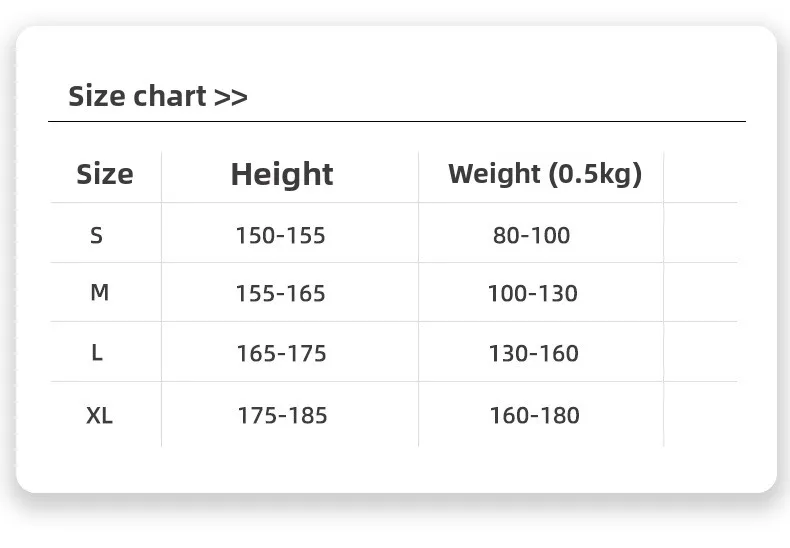Select the Height column header
Image resolution: width=790 pixels, height=548 pixels.
point(282,174)
